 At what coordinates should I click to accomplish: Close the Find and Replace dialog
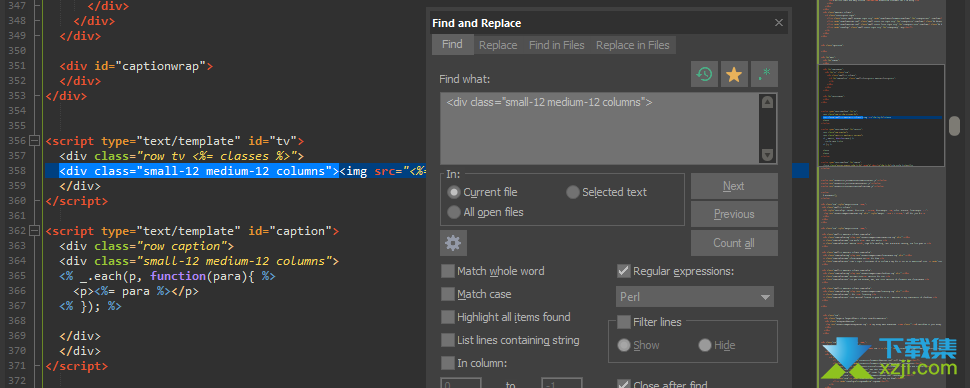pos(779,23)
